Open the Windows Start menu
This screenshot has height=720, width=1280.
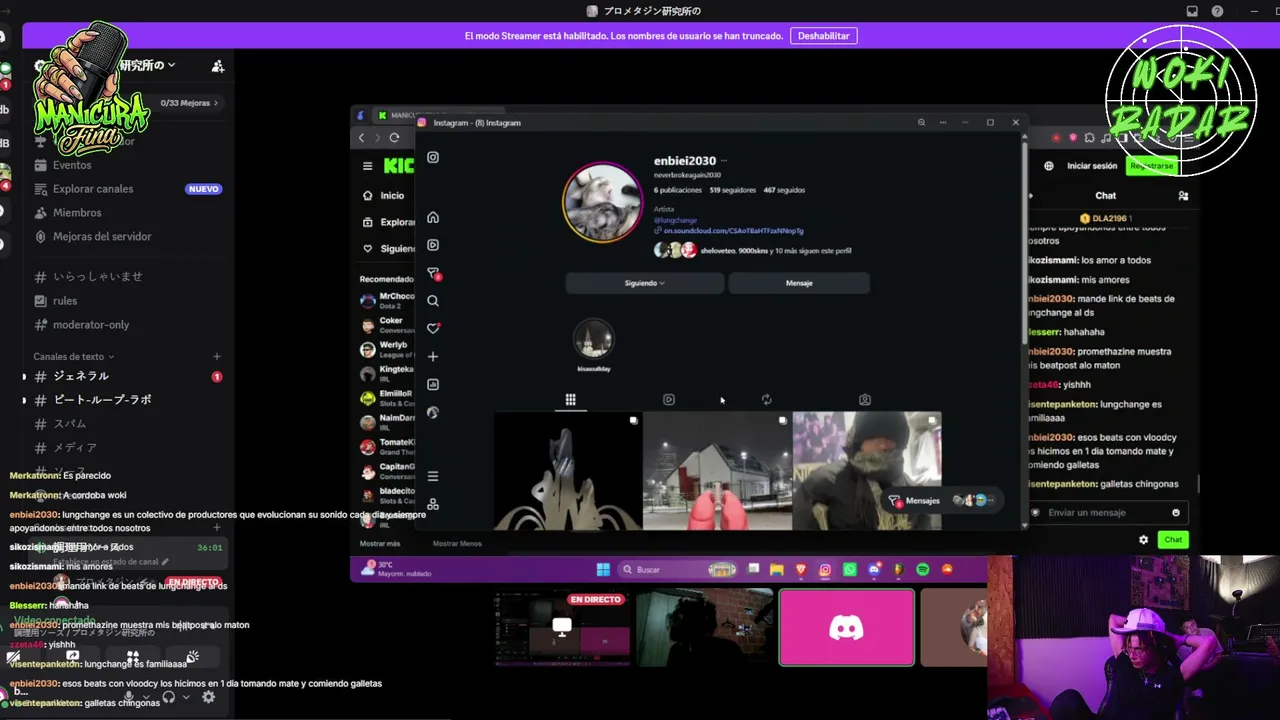pyautogui.click(x=603, y=569)
